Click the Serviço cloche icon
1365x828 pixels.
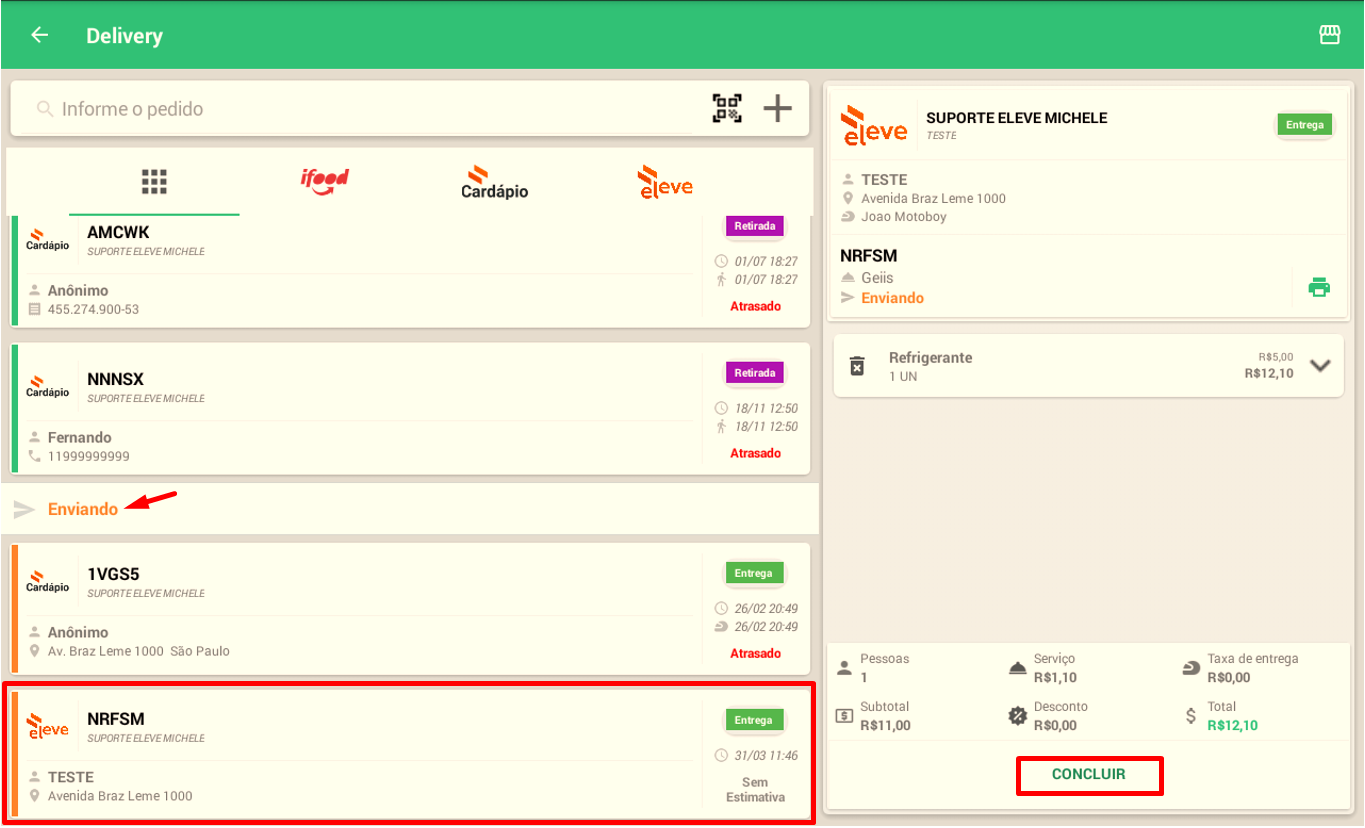click(1018, 668)
